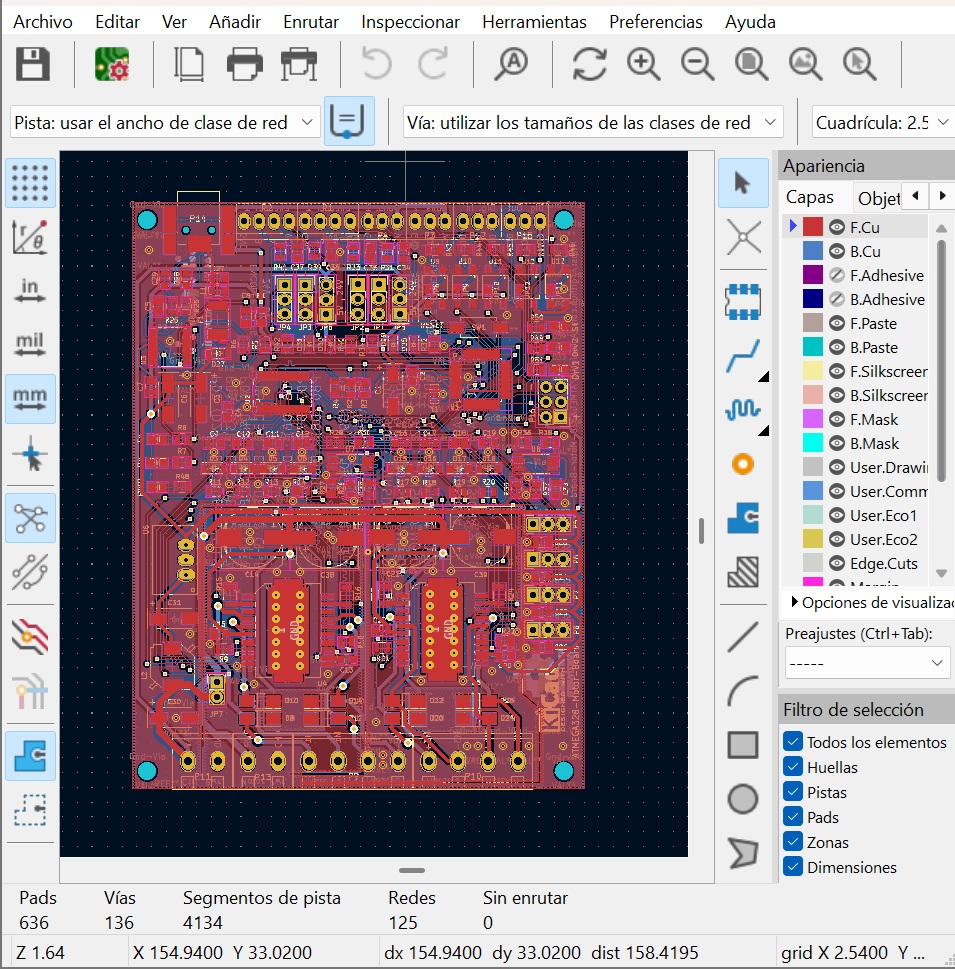The image size is (955, 969).
Task: Open the Pista track width dropdown
Action: tap(166, 123)
